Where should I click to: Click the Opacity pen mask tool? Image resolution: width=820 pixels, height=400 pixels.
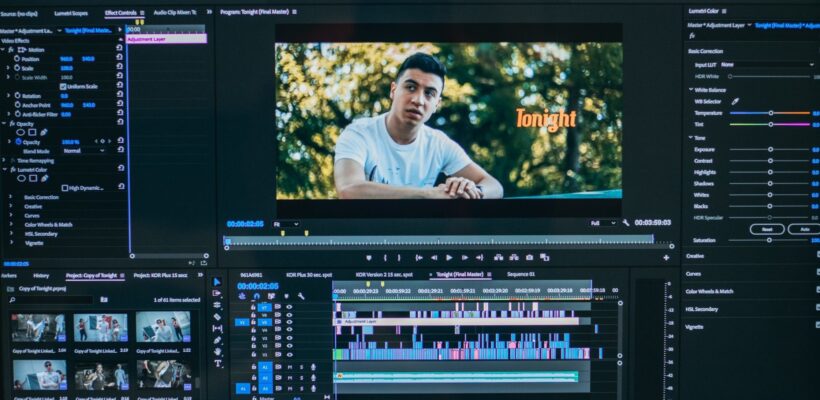click(x=44, y=132)
